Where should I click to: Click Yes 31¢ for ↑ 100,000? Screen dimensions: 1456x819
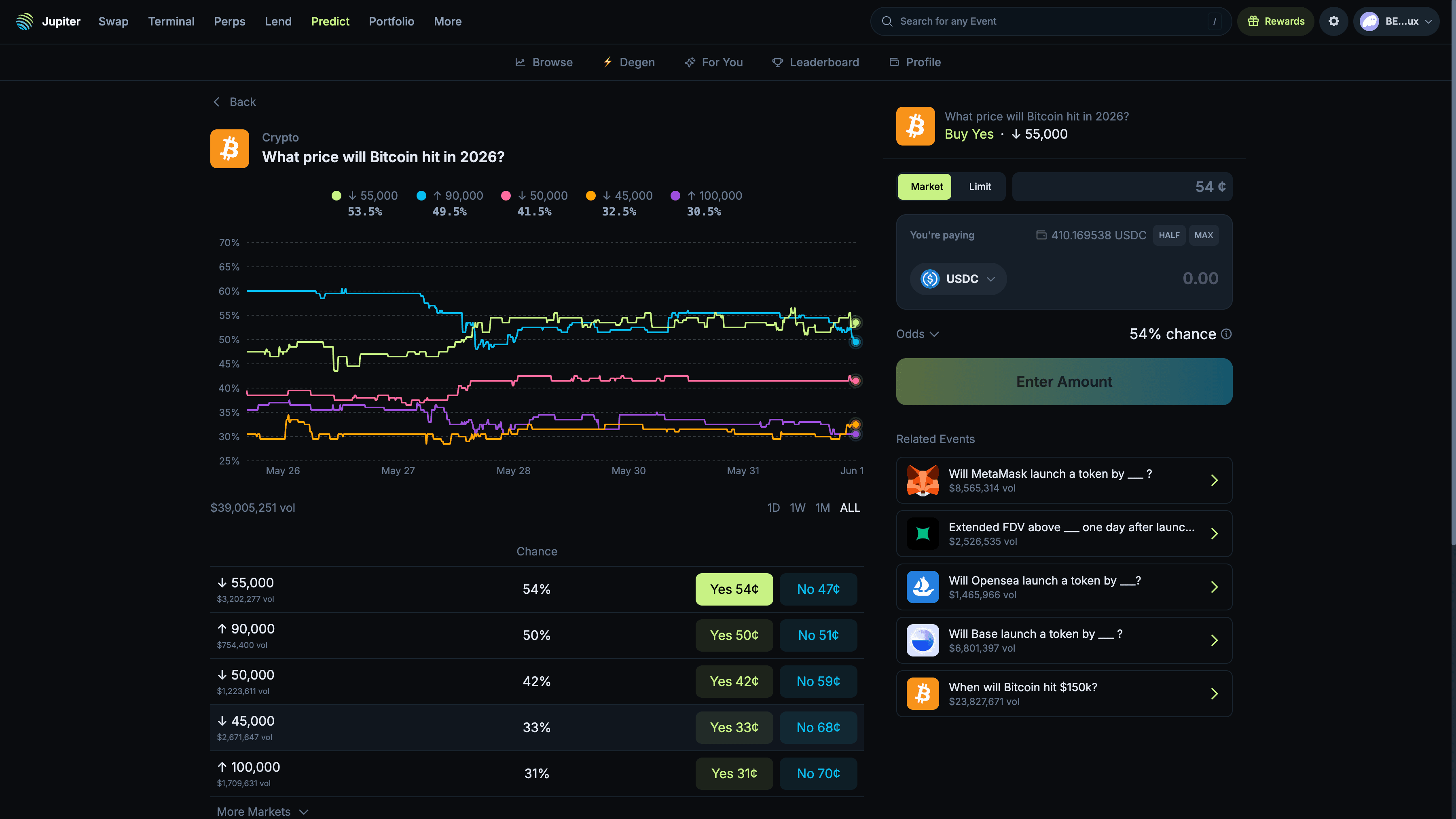pyautogui.click(x=734, y=773)
